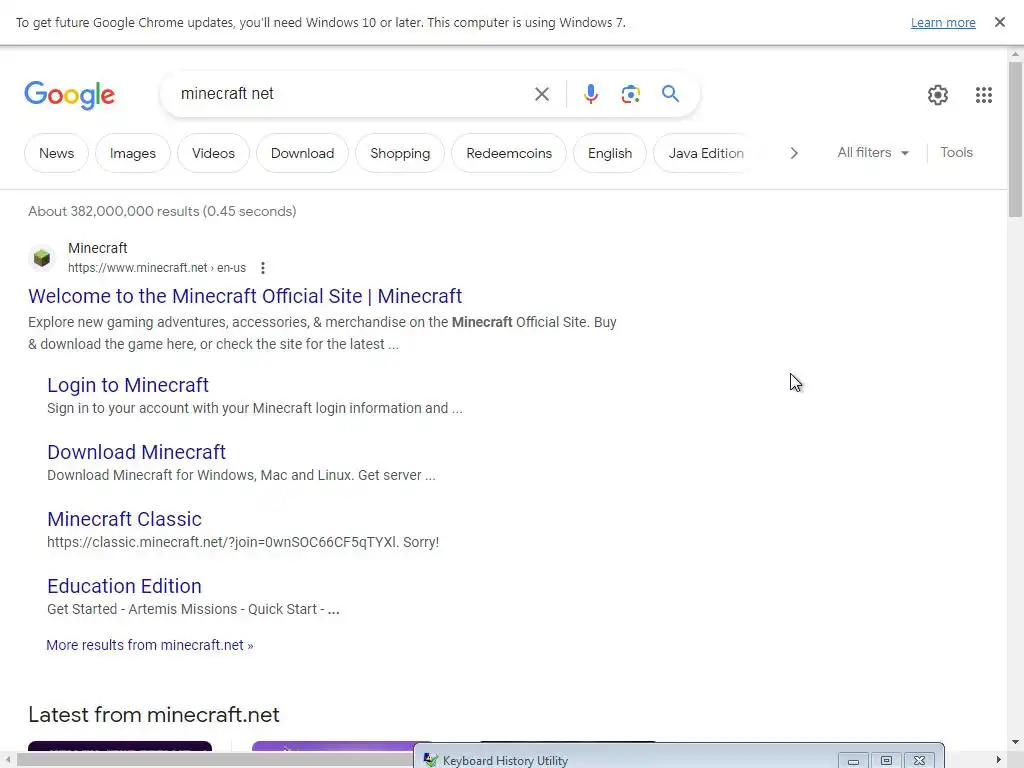Screen dimensions: 1024x768
Task: Restore the Keyboard History Utility window
Action: pos(886,761)
